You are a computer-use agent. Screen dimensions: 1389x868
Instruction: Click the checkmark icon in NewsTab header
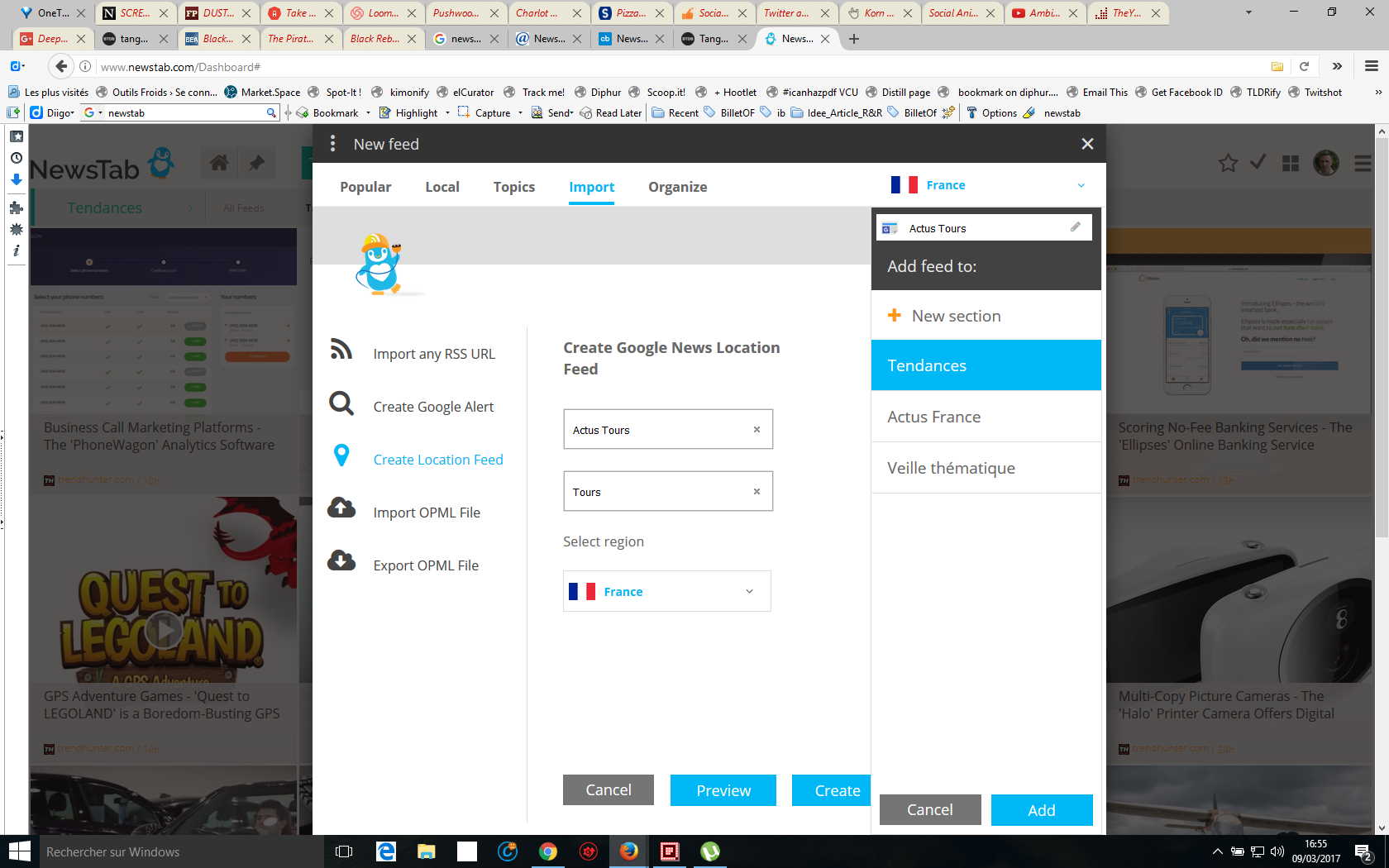pos(1258,162)
